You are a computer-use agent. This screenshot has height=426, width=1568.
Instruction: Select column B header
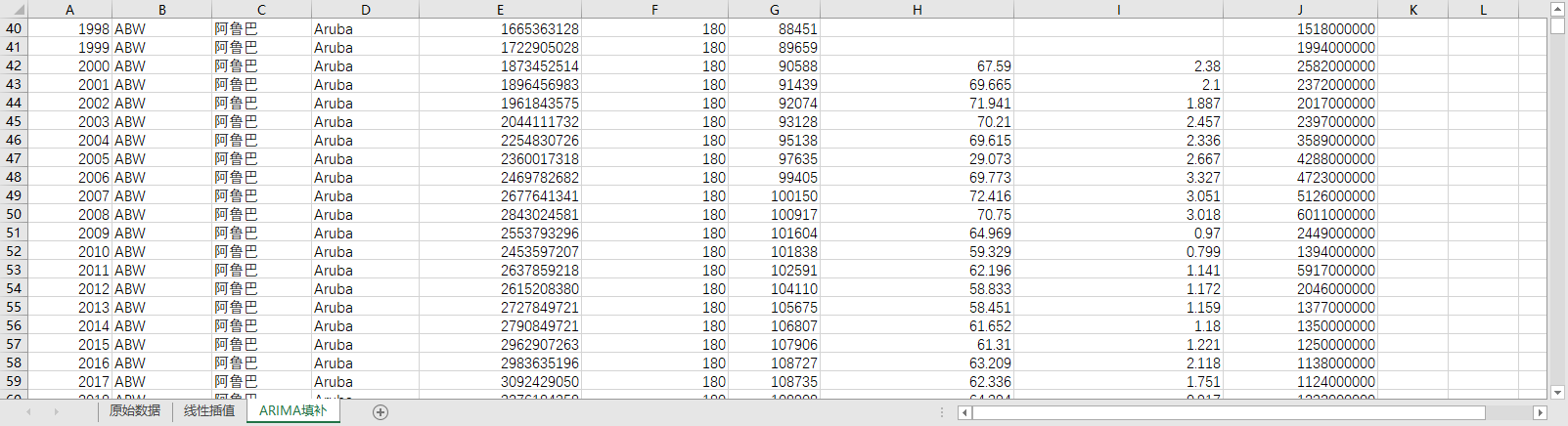[161, 10]
